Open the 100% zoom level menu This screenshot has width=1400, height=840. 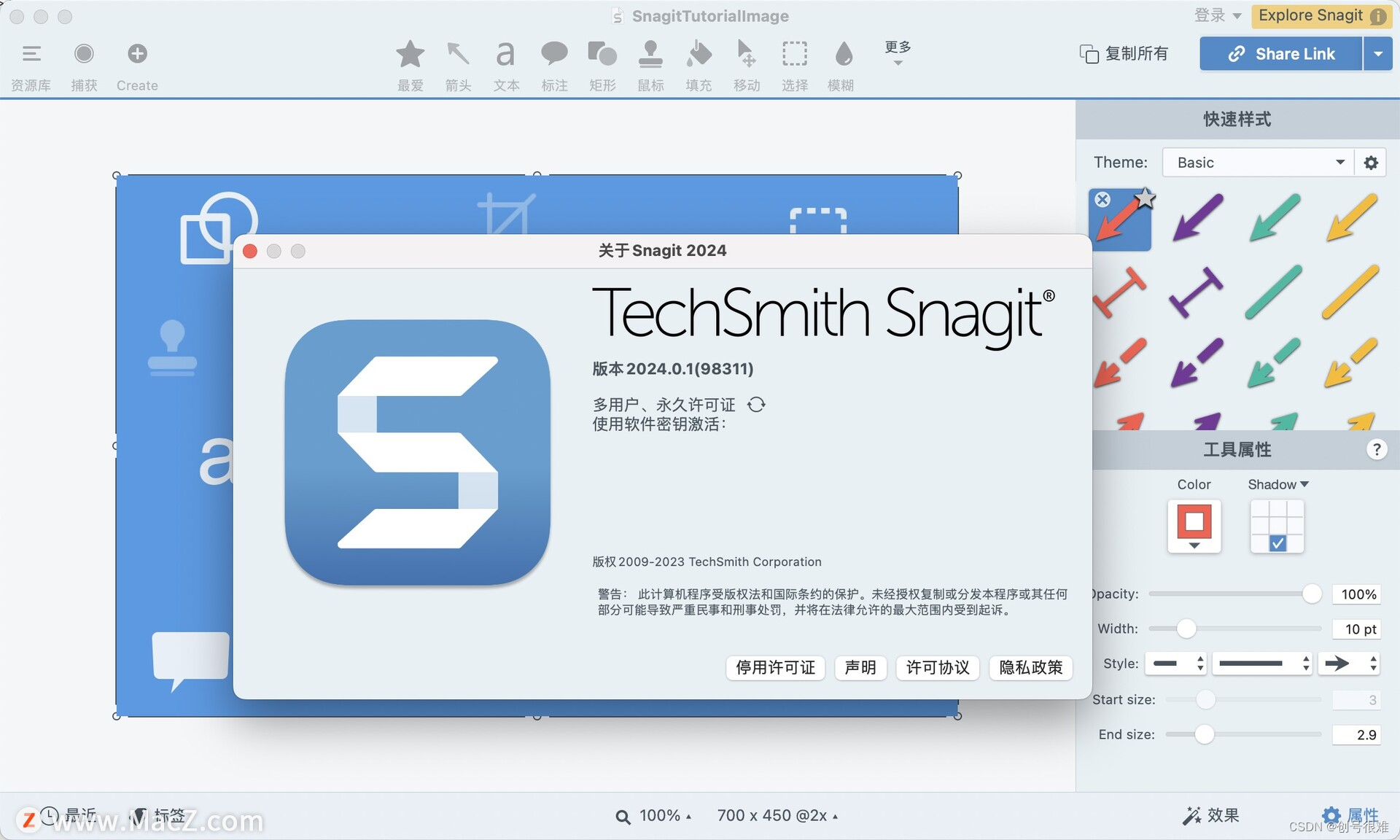[654, 816]
